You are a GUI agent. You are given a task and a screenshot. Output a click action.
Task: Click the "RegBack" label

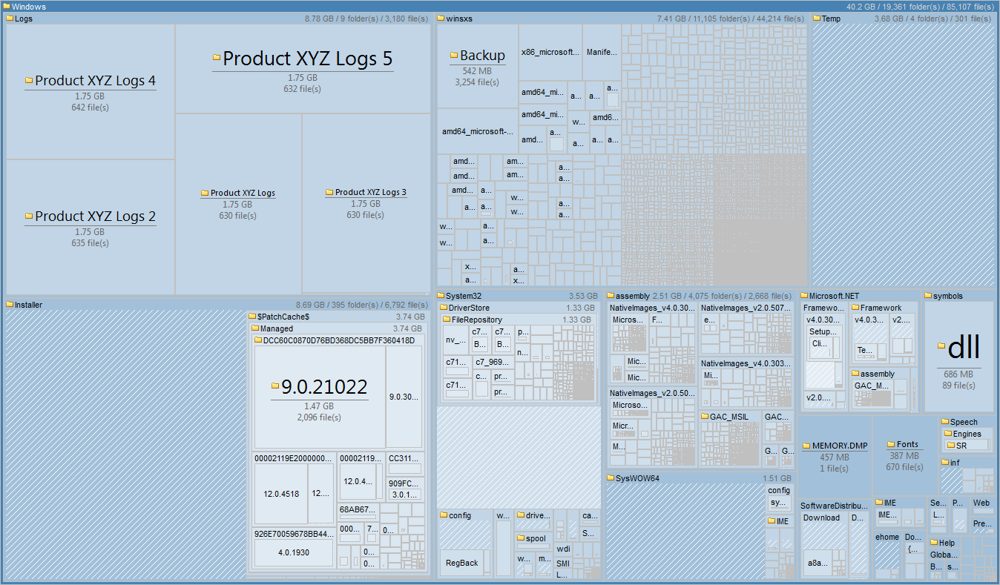[462, 563]
